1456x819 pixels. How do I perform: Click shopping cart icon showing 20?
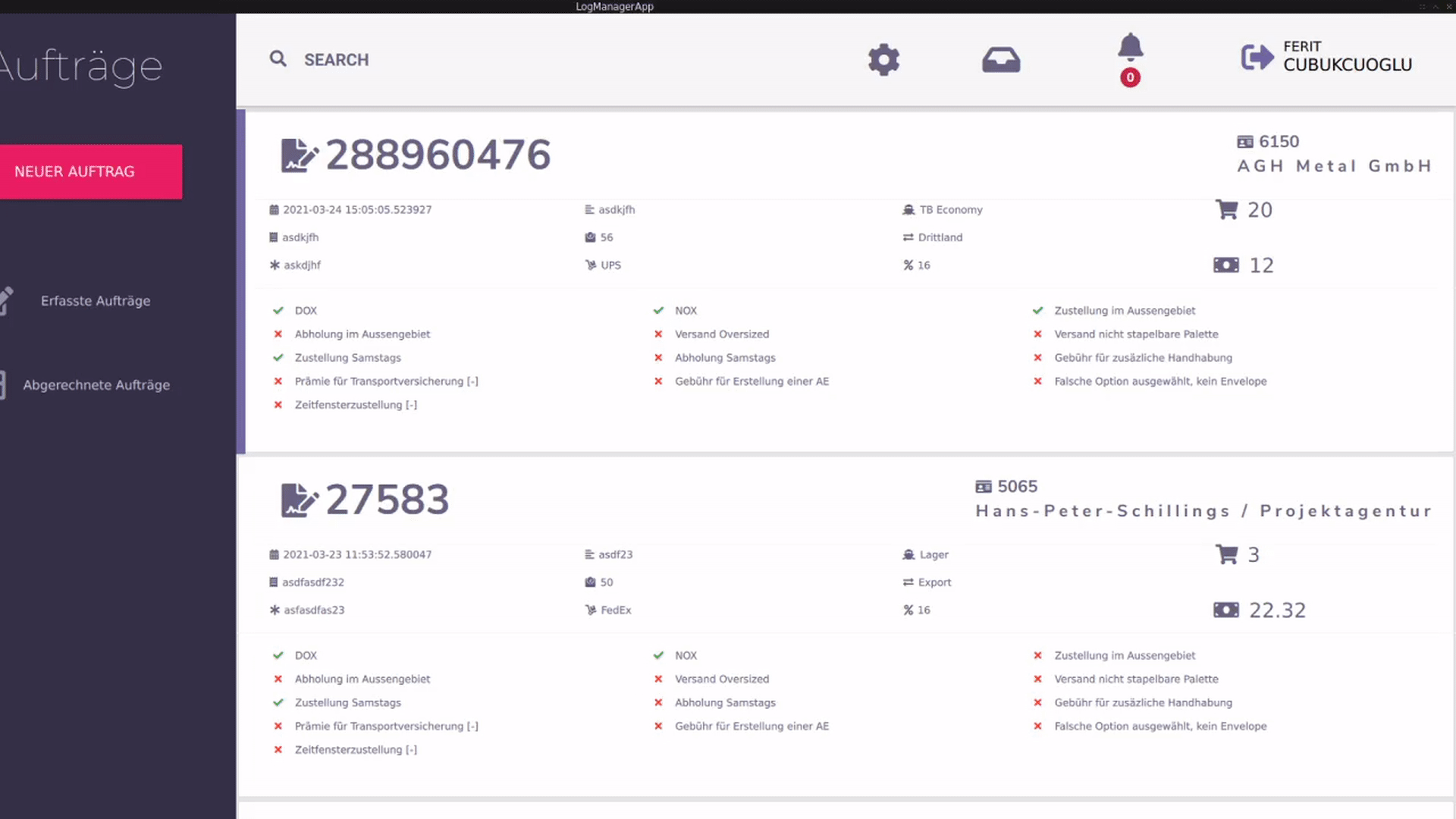[x=1226, y=209]
